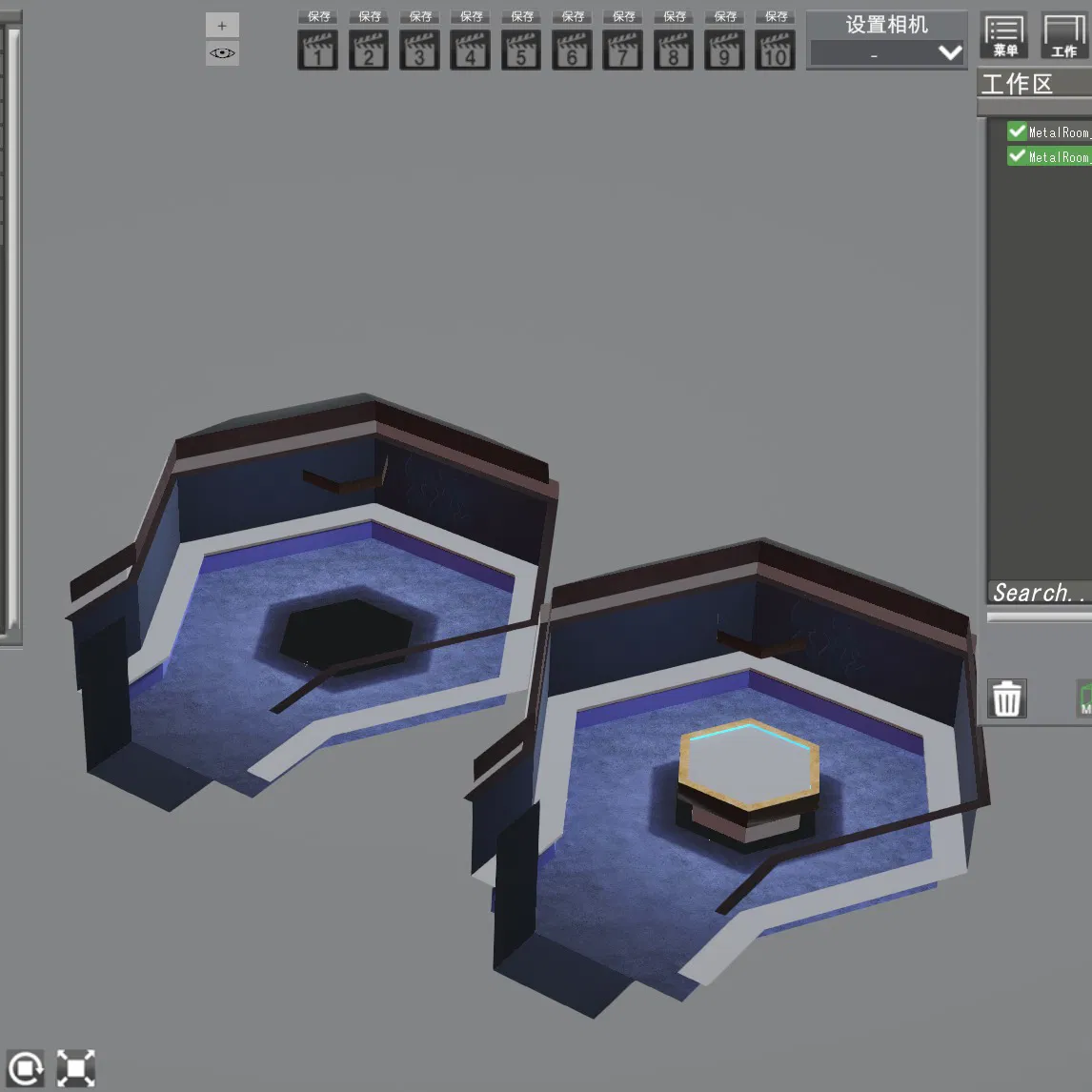Screen dimensions: 1092x1092
Task: Click 保存 above camera slot 4
Action: coord(470,17)
